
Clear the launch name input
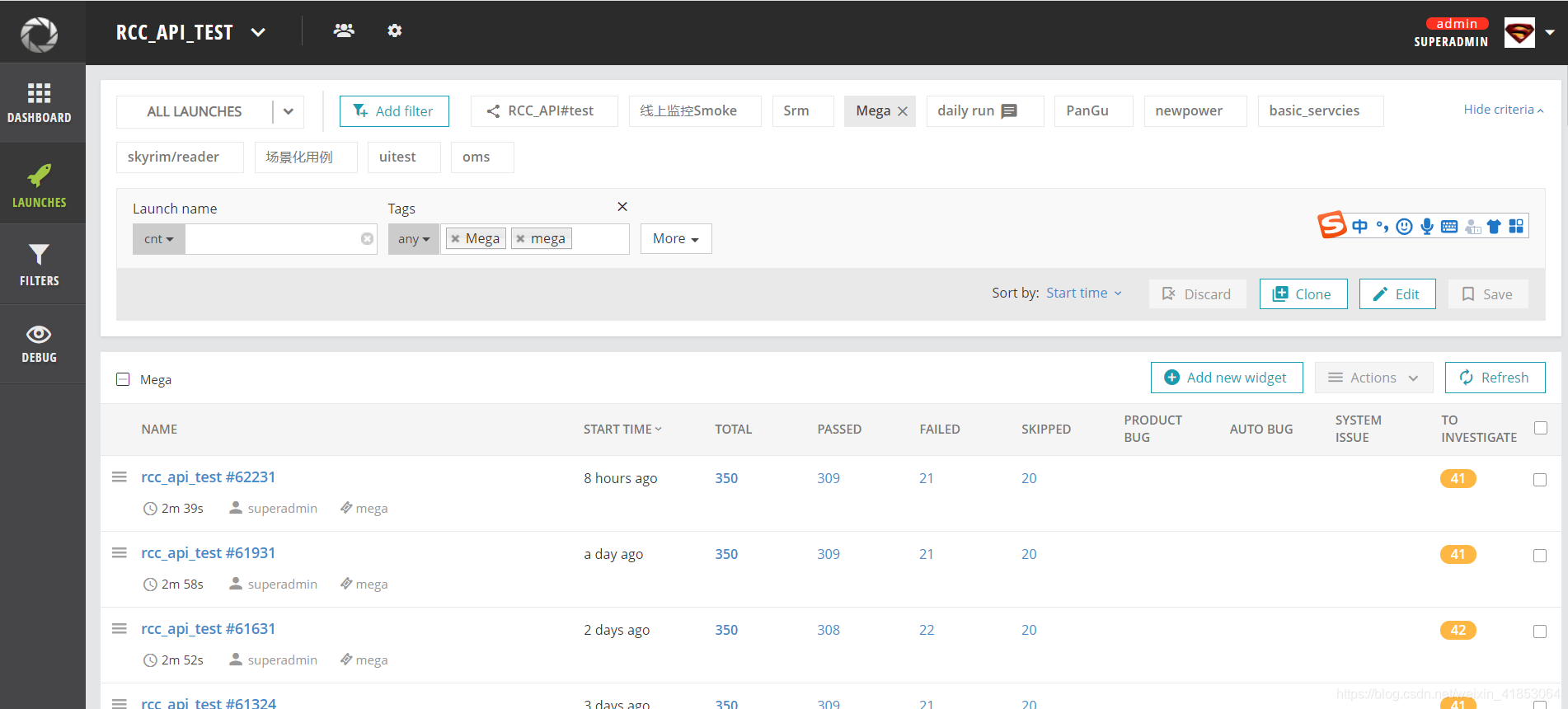pyautogui.click(x=367, y=239)
